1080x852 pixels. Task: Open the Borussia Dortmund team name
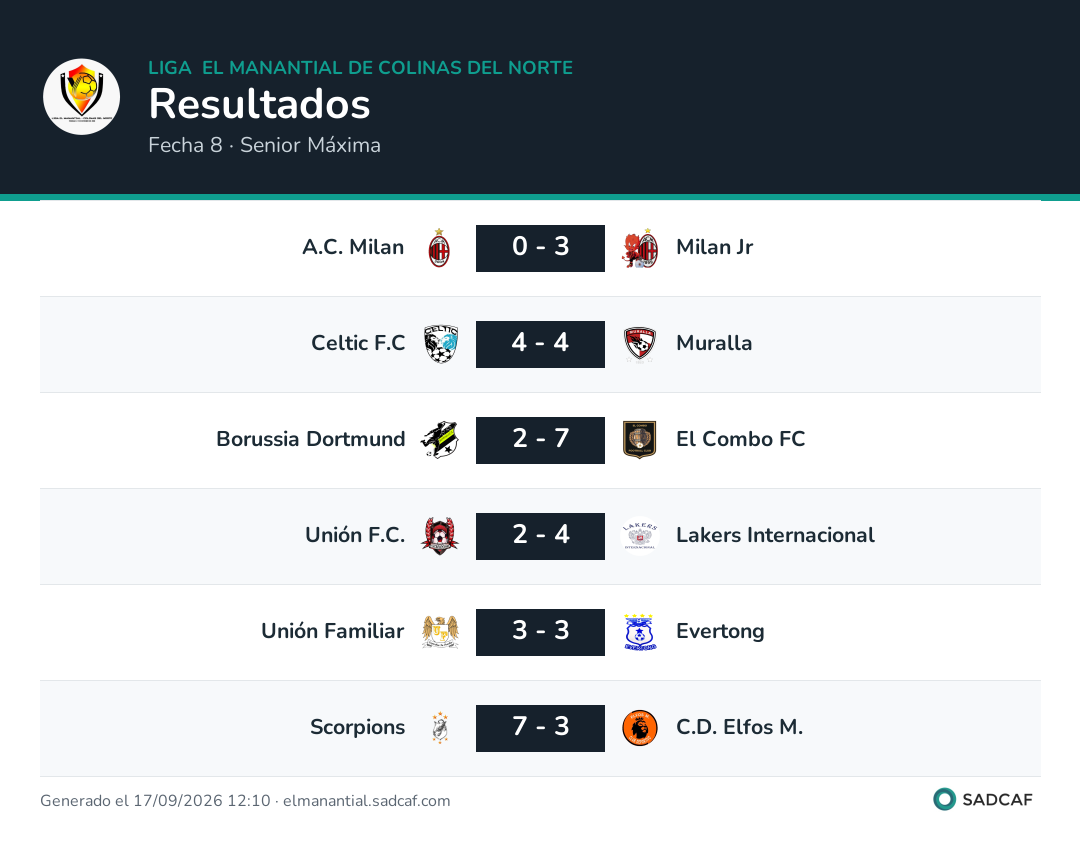311,439
